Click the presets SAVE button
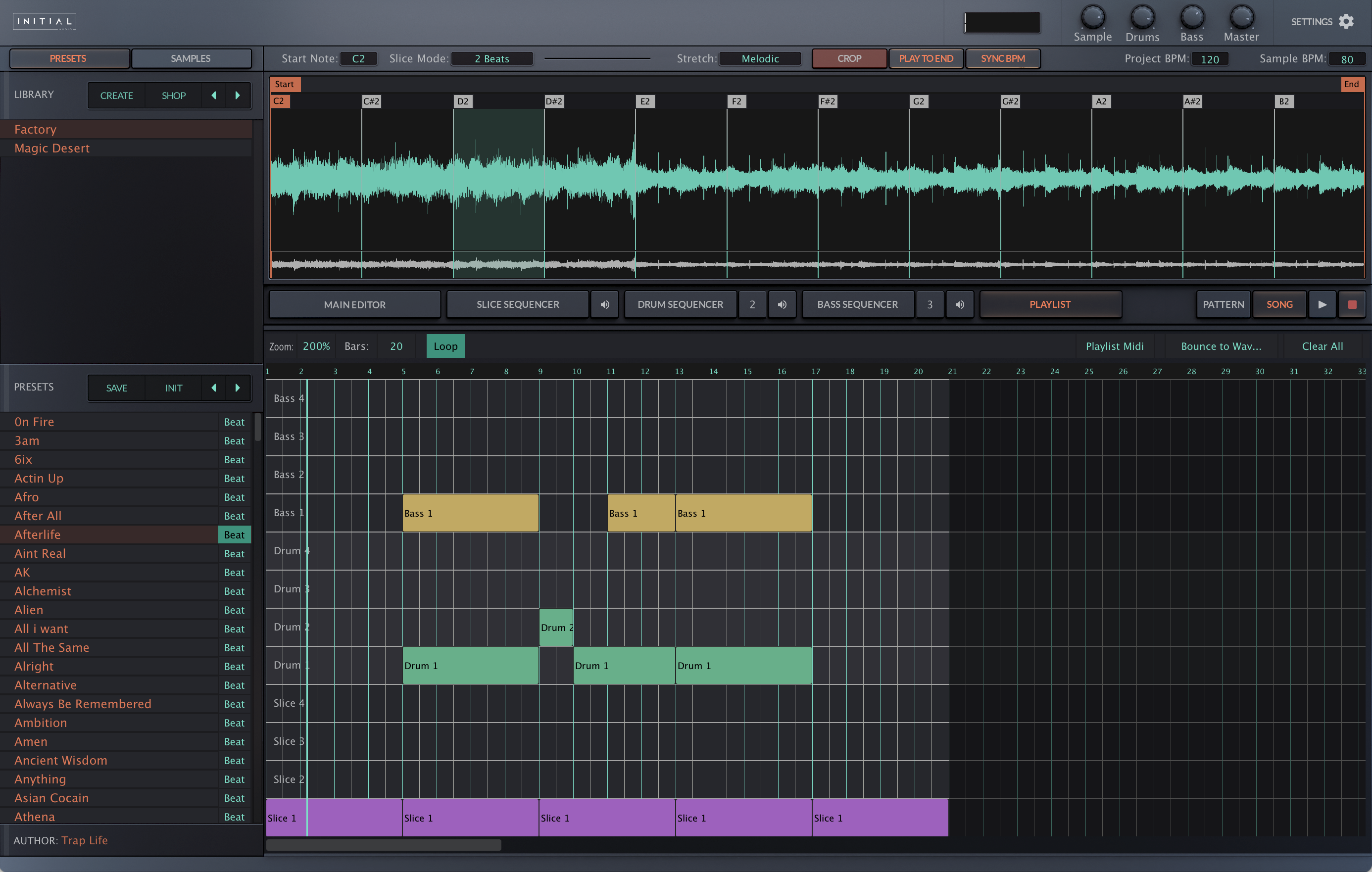This screenshot has width=1372, height=872. (x=117, y=388)
